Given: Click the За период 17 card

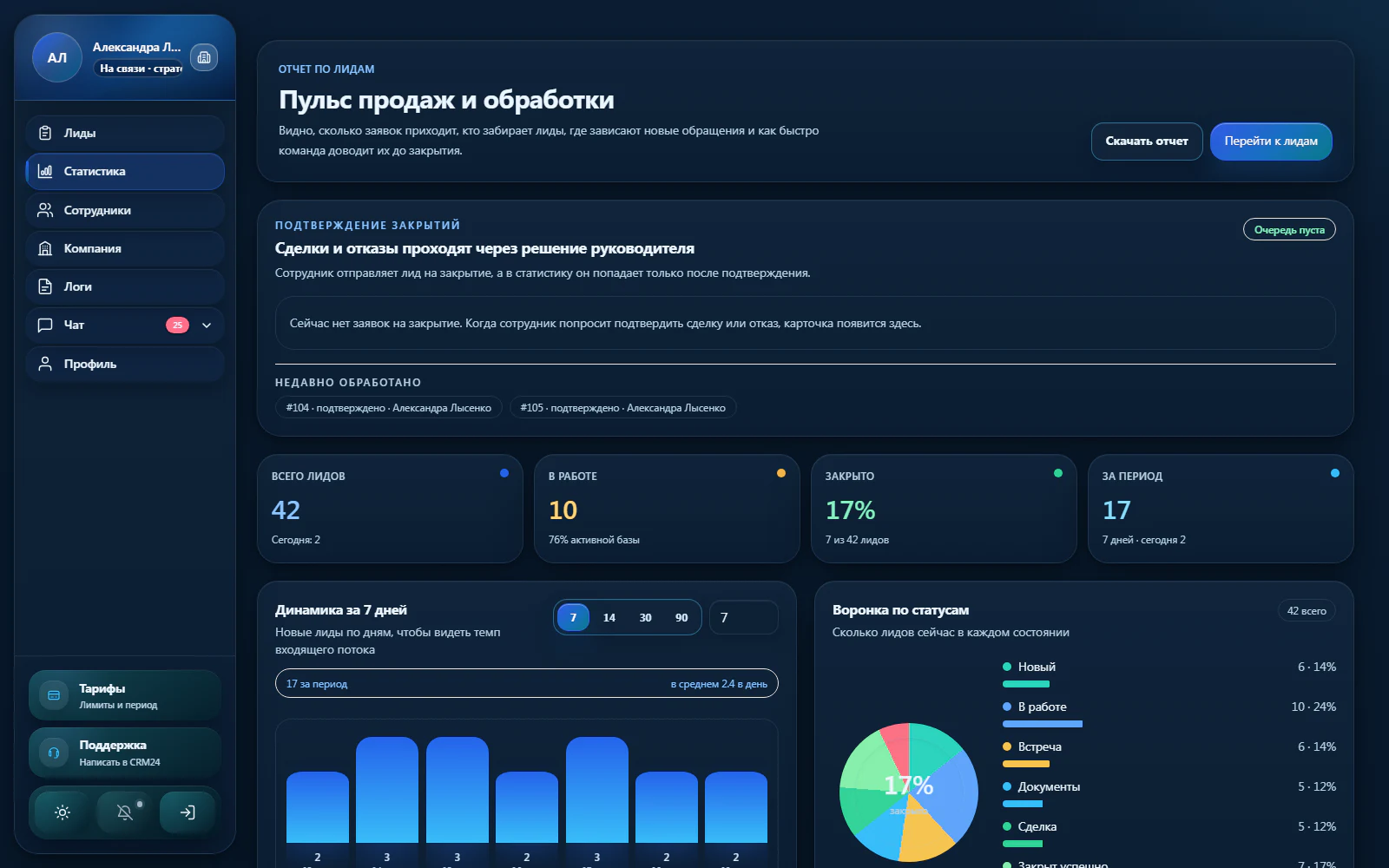Looking at the screenshot, I should (x=1221, y=509).
